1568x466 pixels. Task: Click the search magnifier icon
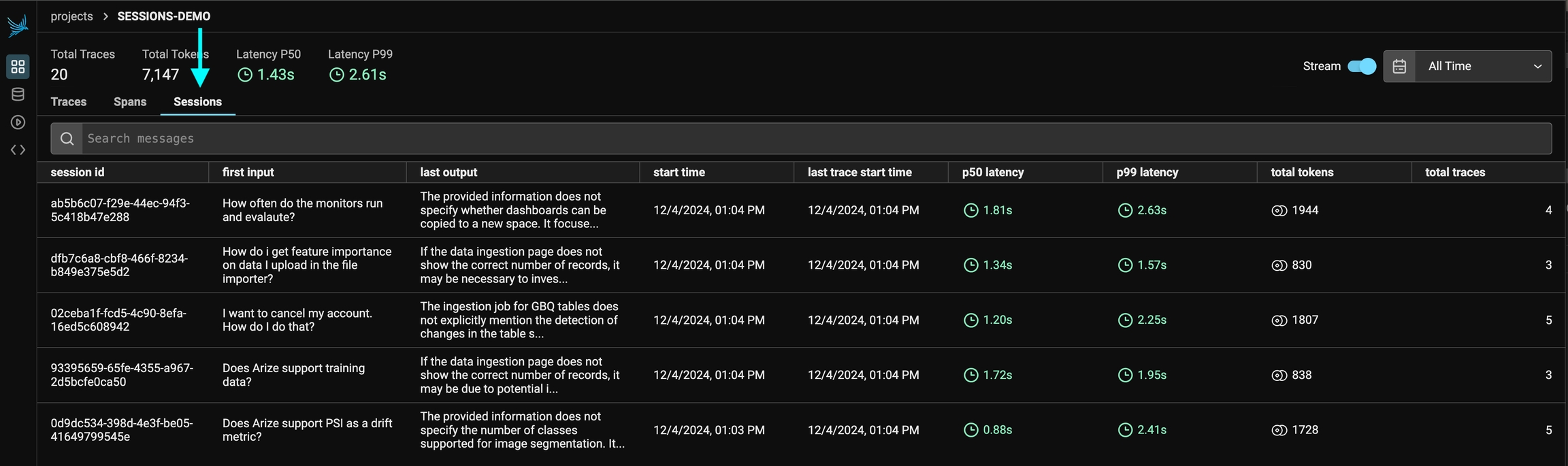67,139
